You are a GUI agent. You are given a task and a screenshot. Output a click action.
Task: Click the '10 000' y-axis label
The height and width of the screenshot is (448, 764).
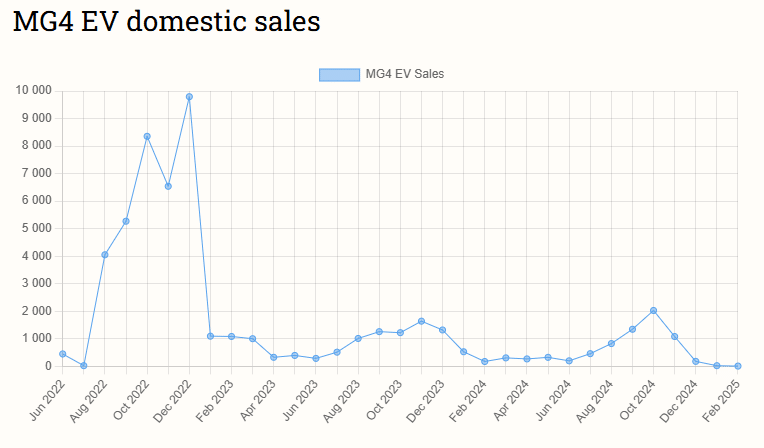click(33, 91)
